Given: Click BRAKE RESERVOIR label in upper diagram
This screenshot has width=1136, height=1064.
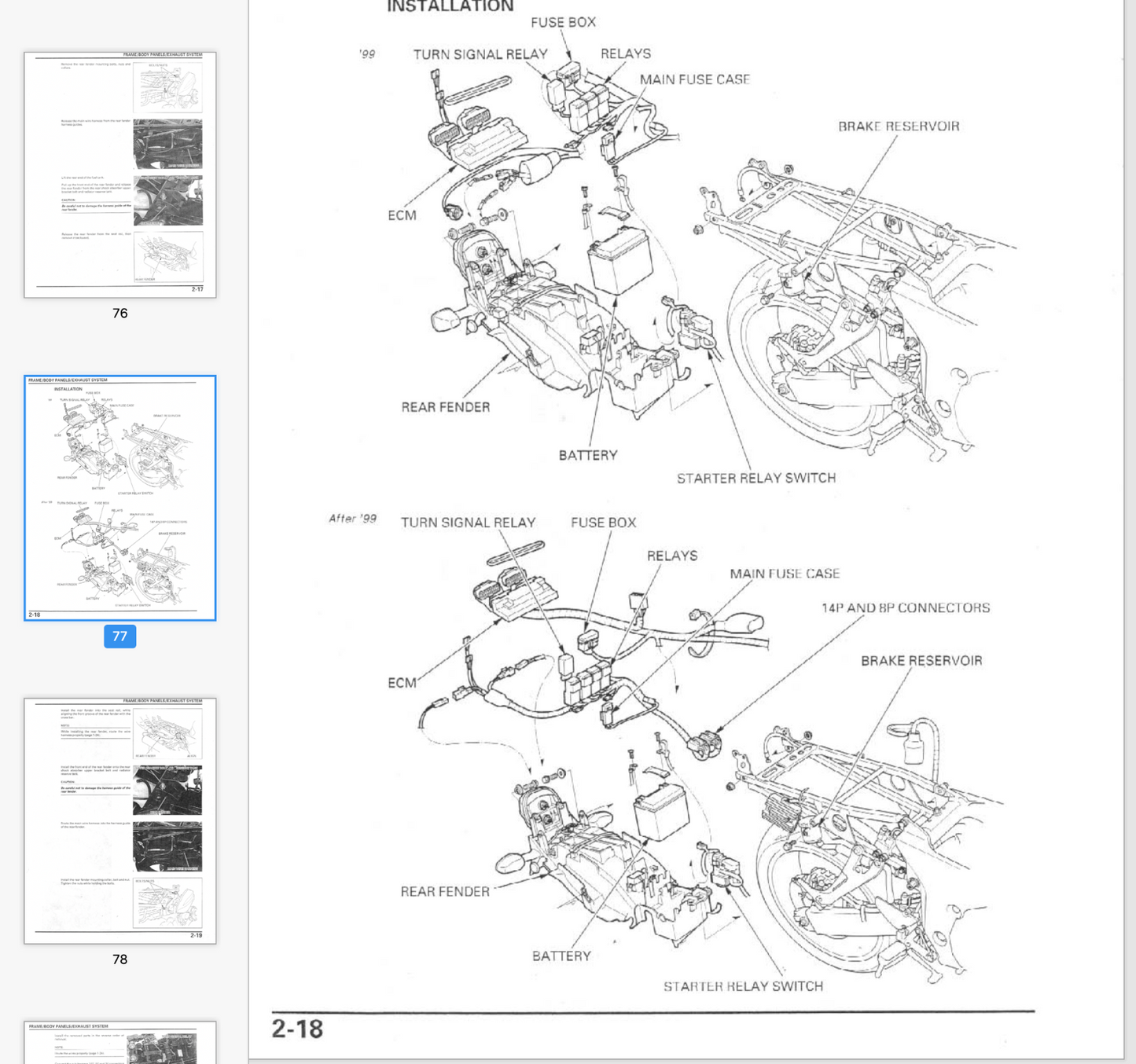Looking at the screenshot, I should click(x=899, y=127).
